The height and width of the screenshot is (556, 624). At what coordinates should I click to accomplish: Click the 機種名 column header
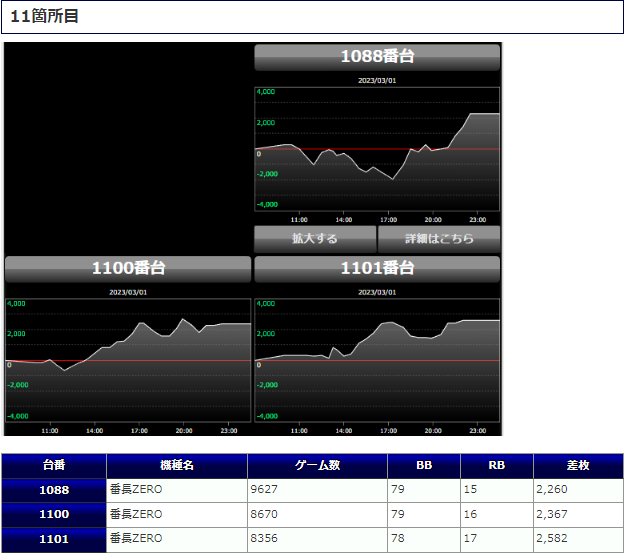point(177,466)
